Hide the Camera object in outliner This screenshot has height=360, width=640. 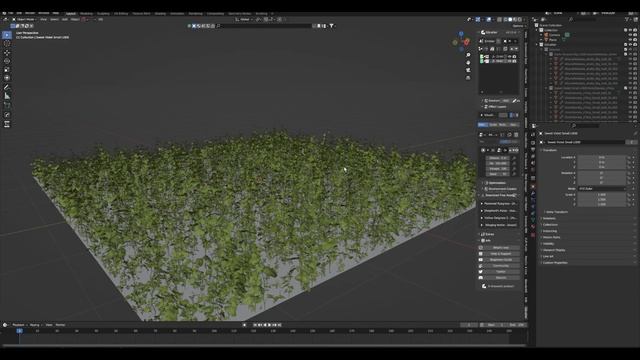tap(630, 35)
